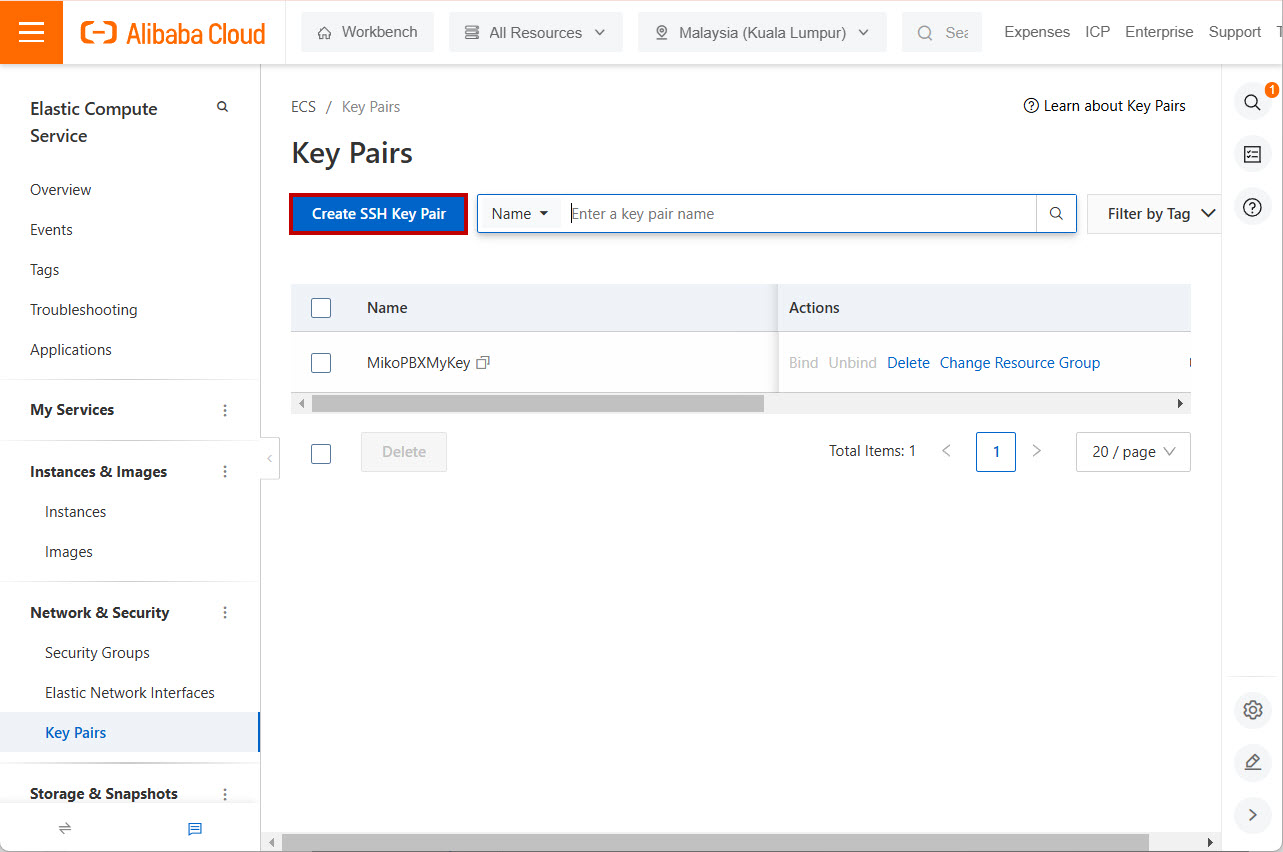Open the checklist icon in right panel
The image size is (1283, 852).
click(1252, 155)
